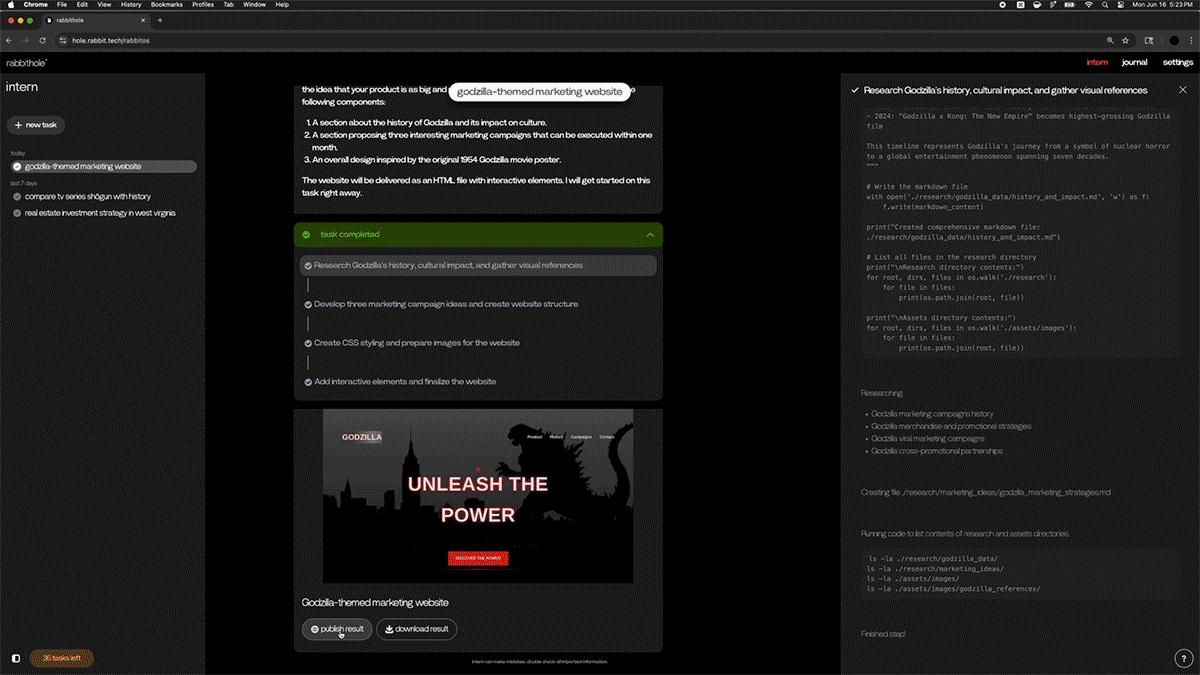Close the right details panel
Screen dimensions: 1200x675
pyautogui.click(x=1183, y=90)
